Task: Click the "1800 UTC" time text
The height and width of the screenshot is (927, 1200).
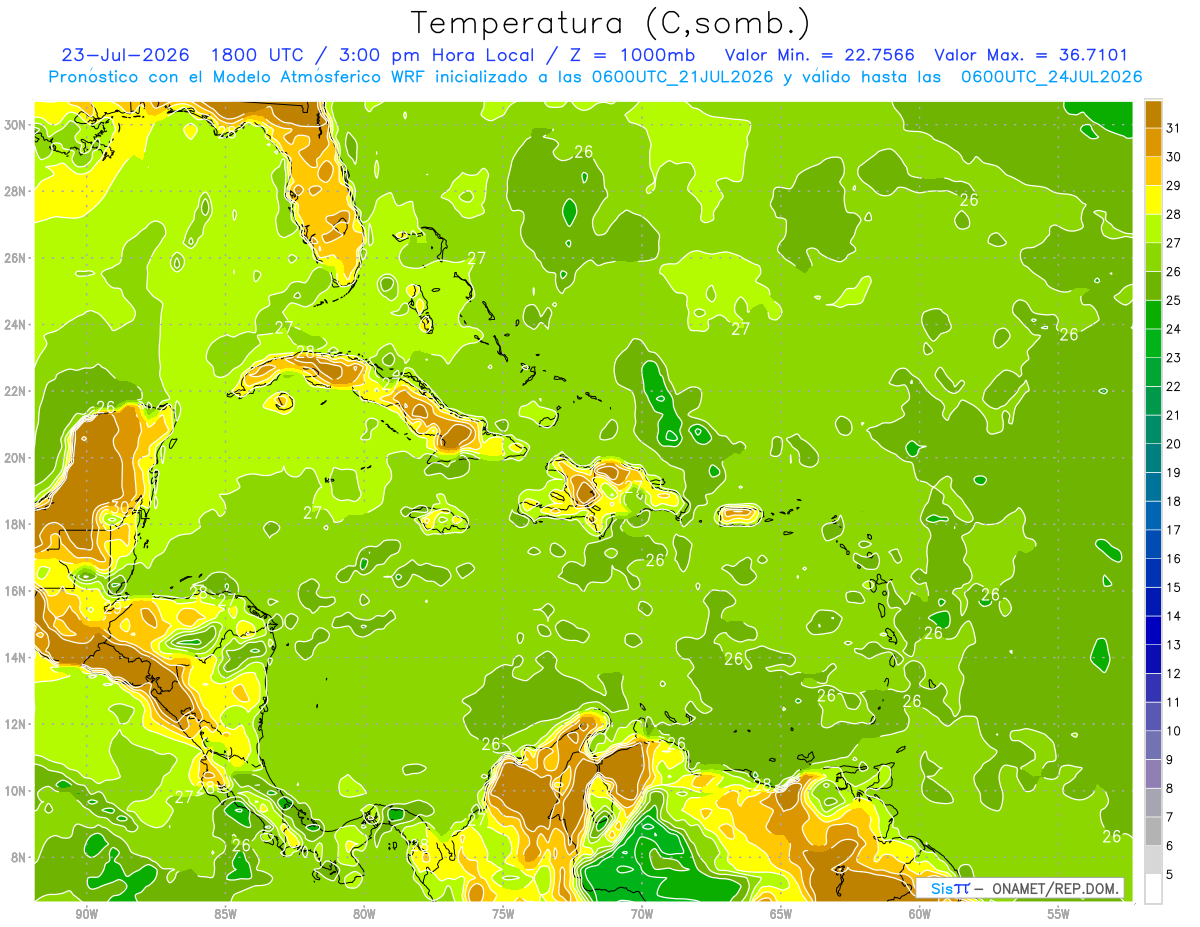Action: (258, 55)
